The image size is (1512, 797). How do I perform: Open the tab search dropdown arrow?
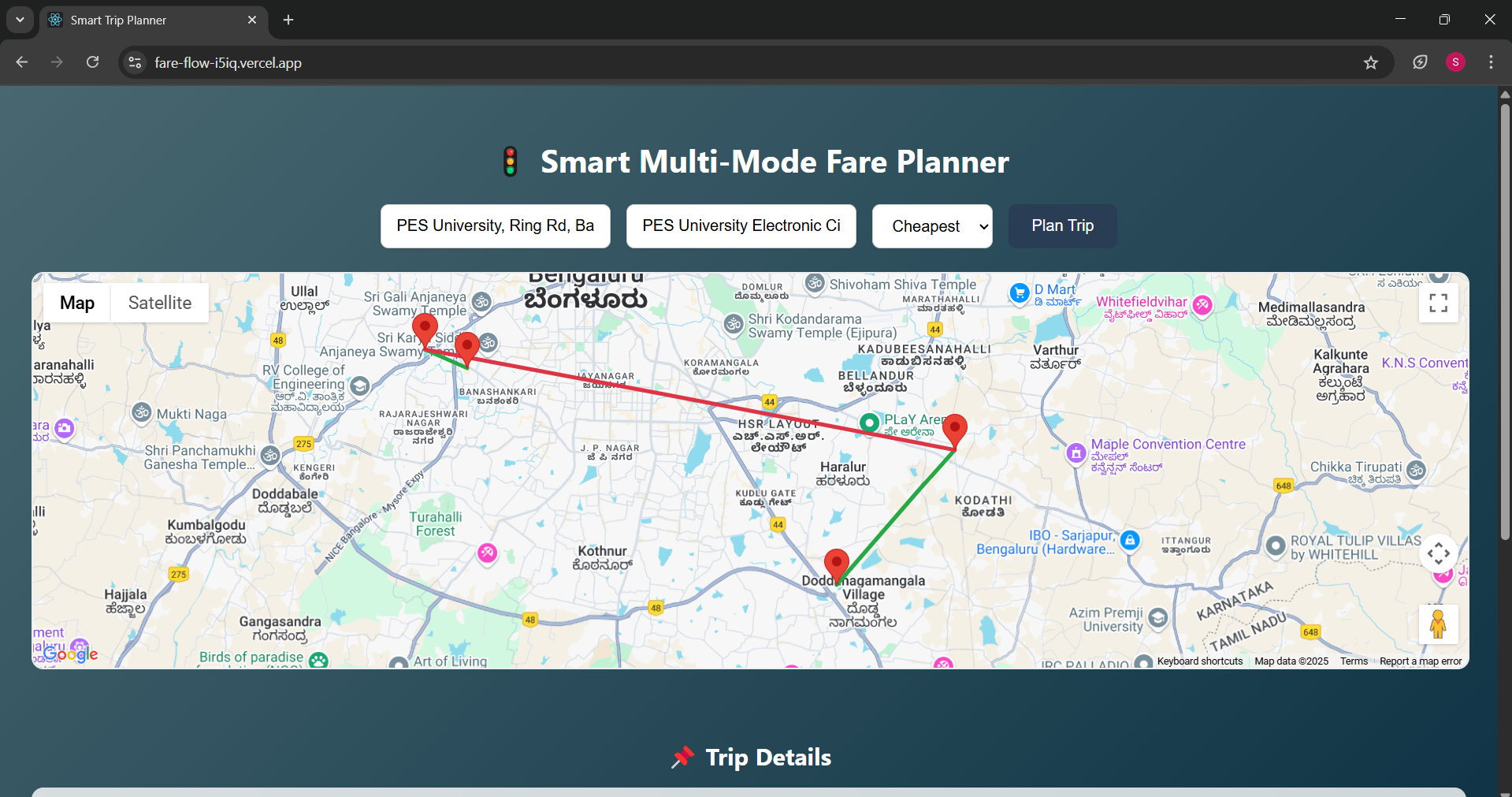[x=20, y=20]
